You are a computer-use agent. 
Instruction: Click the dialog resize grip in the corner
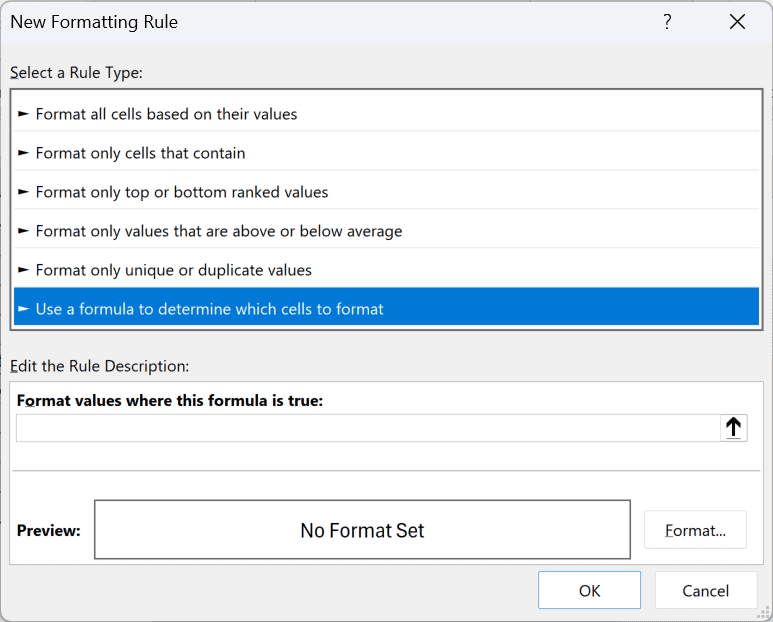(764, 613)
